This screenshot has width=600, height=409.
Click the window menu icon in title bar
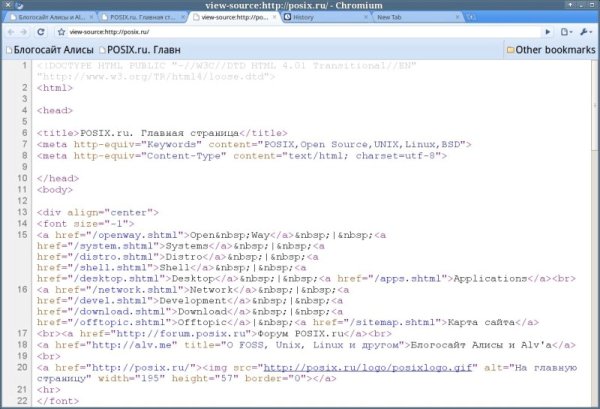19,5
